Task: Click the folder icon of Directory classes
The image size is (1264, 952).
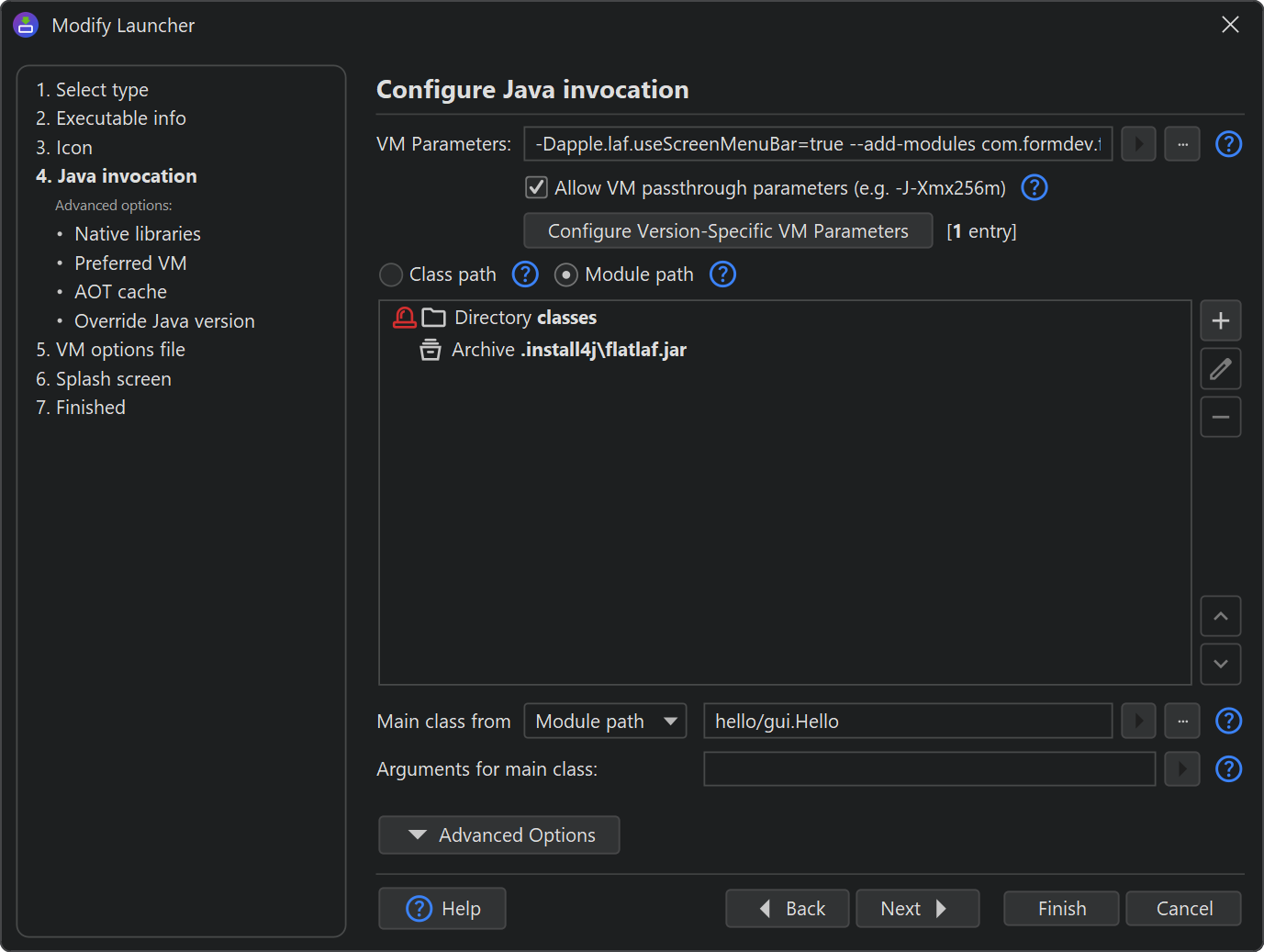Action: click(x=433, y=318)
